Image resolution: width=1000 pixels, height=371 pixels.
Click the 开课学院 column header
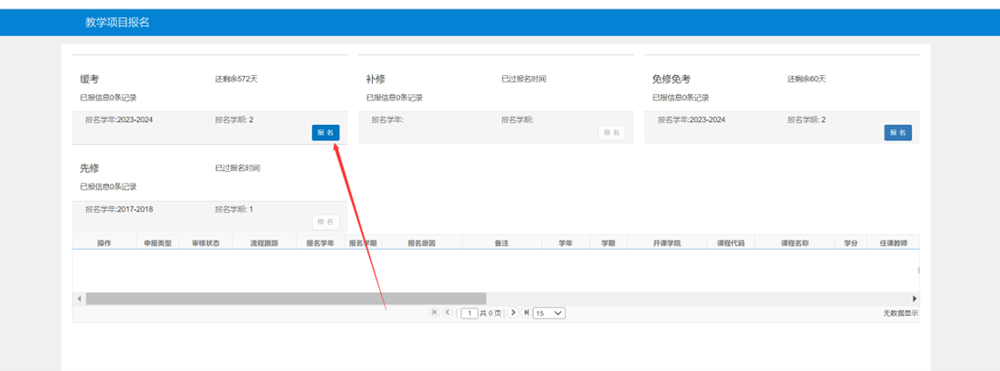[x=667, y=243]
